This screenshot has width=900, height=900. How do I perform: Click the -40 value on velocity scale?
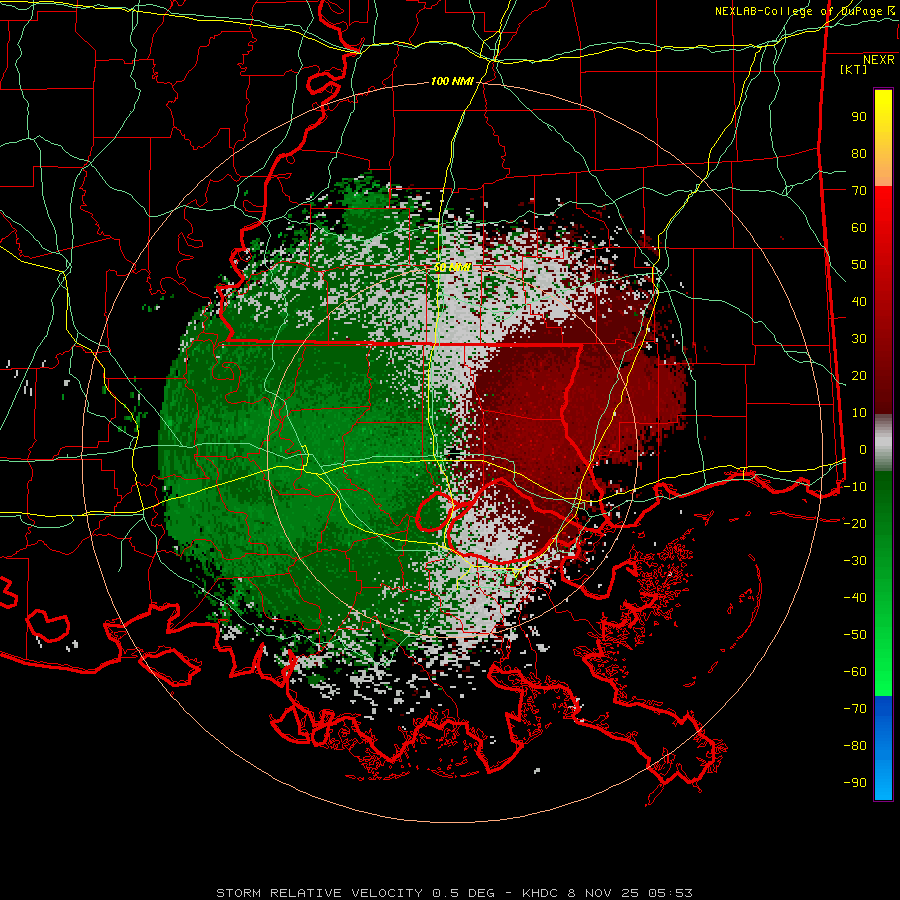855,598
